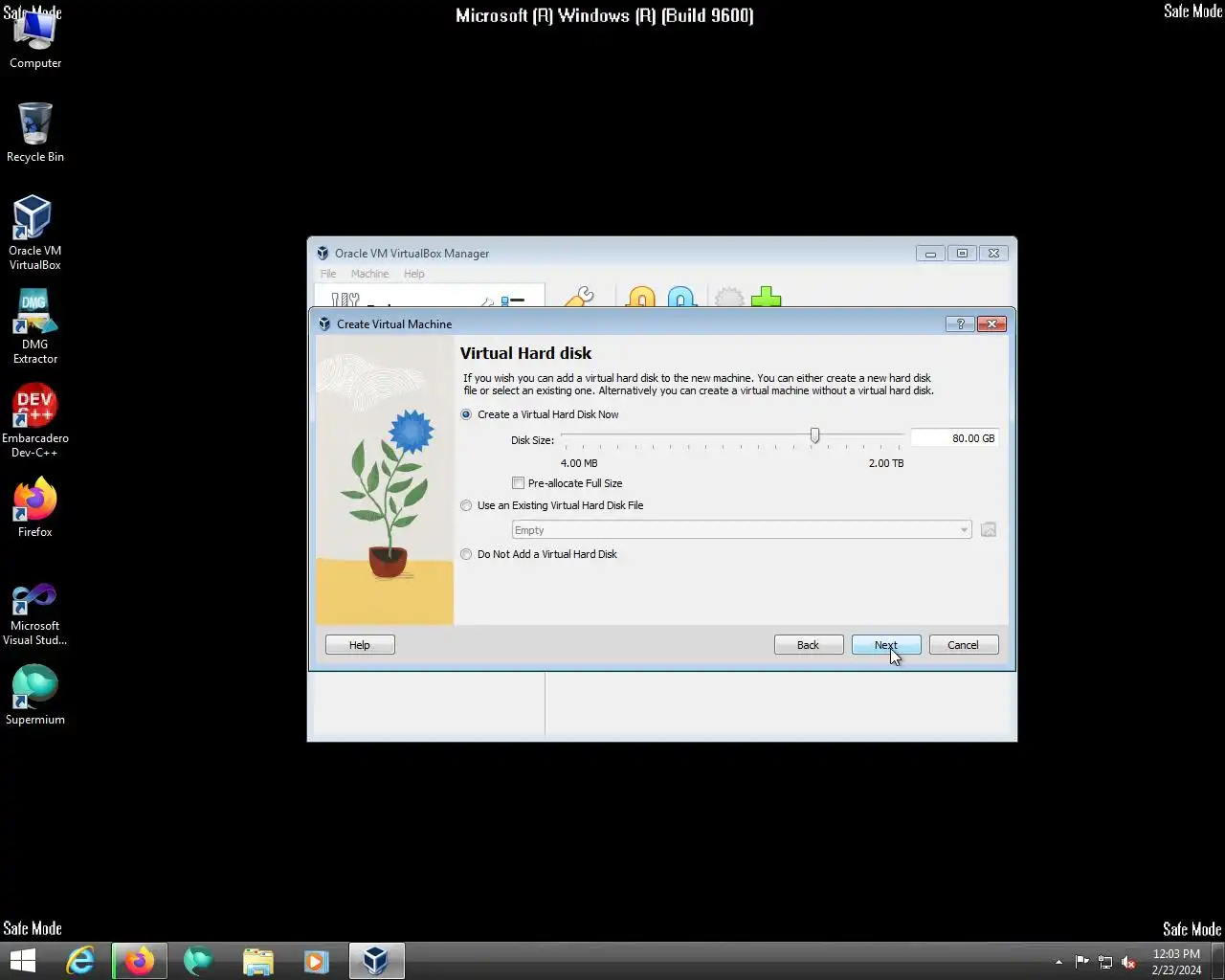Open Action Center flag icon

coord(1082,962)
